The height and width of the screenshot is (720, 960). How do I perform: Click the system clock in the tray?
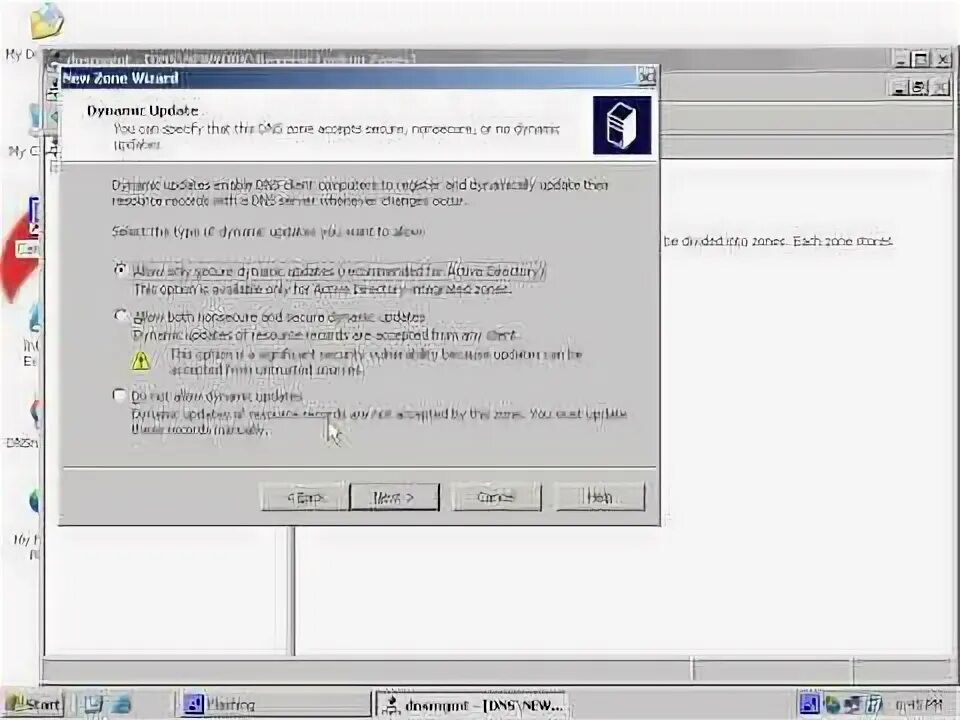coord(918,705)
